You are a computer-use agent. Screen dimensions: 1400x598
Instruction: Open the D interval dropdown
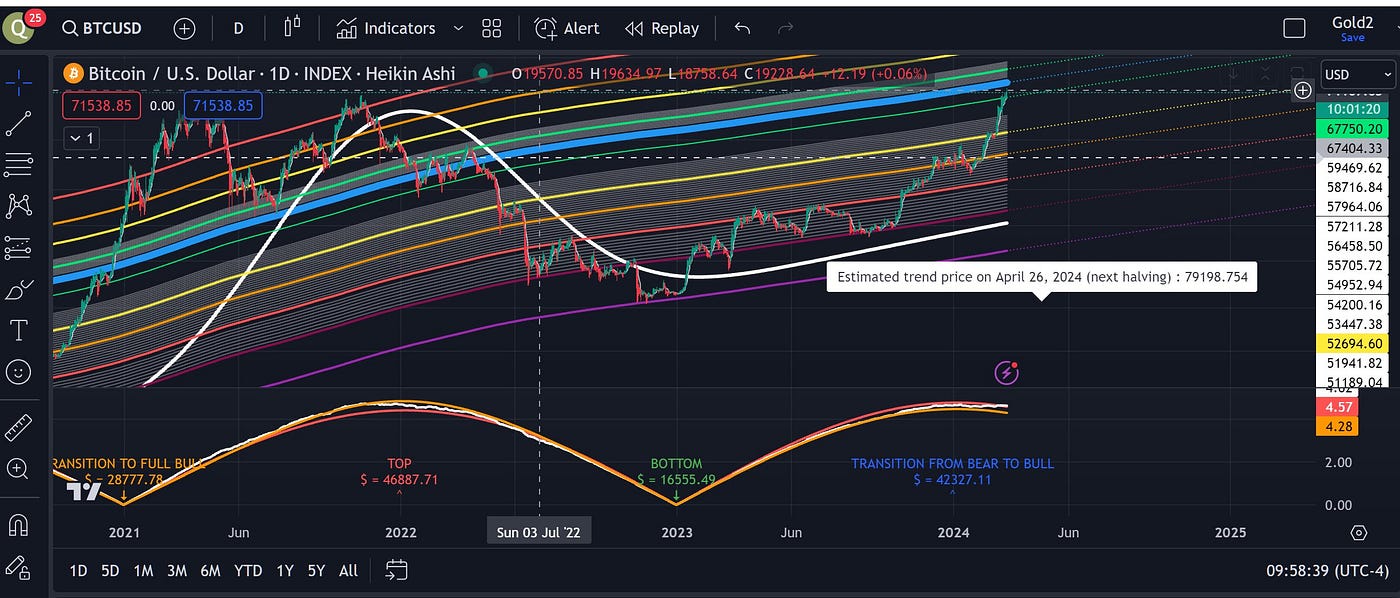tap(238, 28)
